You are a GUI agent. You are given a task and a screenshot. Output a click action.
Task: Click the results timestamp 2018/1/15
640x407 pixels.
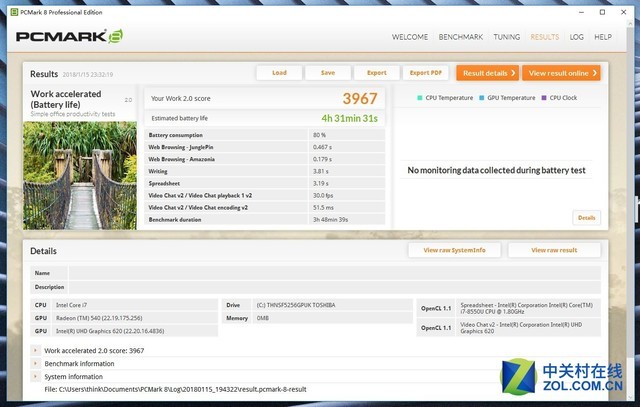point(88,75)
